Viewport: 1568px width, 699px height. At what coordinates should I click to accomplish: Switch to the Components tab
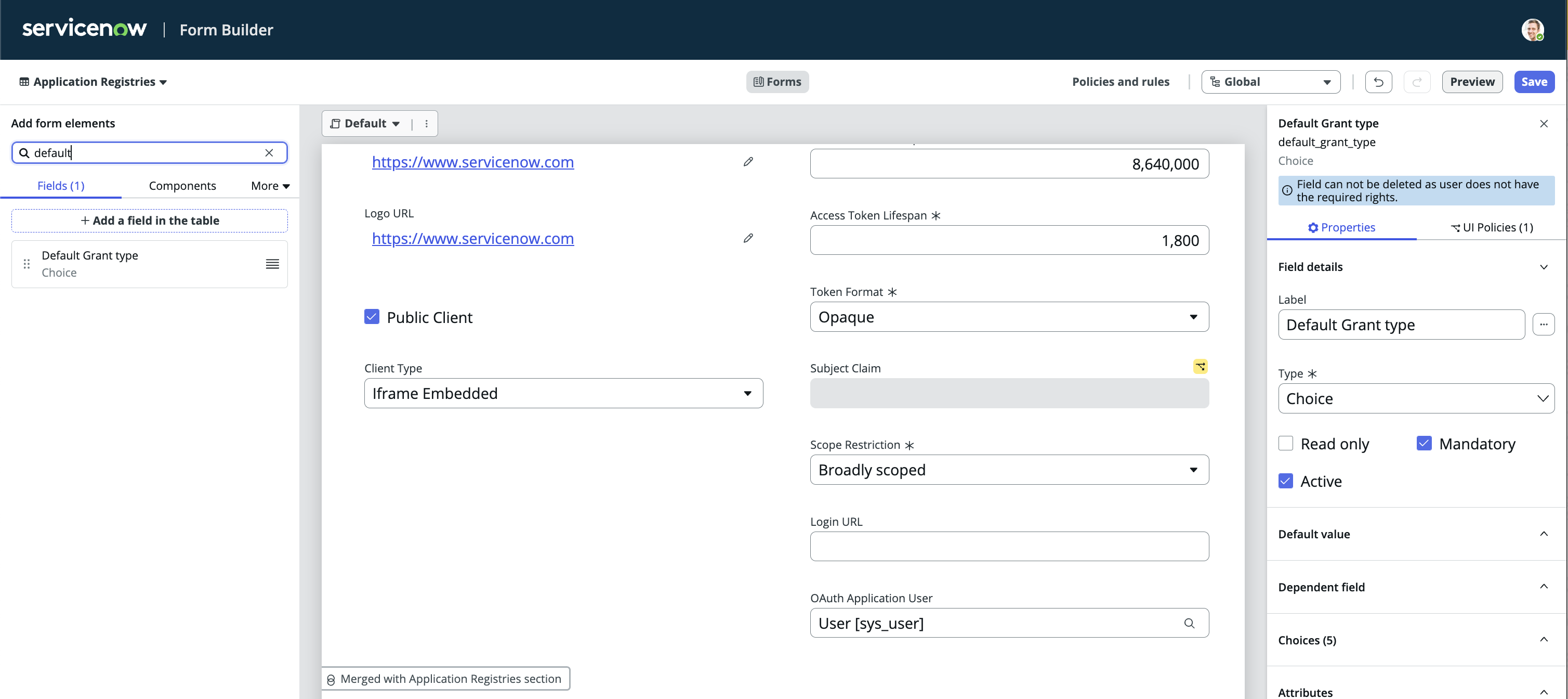click(182, 186)
